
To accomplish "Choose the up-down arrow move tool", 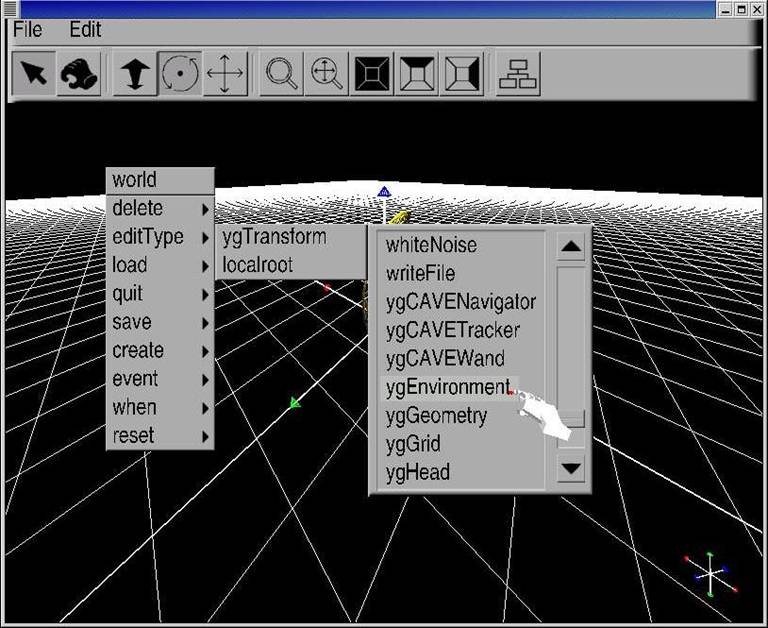I will point(135,73).
